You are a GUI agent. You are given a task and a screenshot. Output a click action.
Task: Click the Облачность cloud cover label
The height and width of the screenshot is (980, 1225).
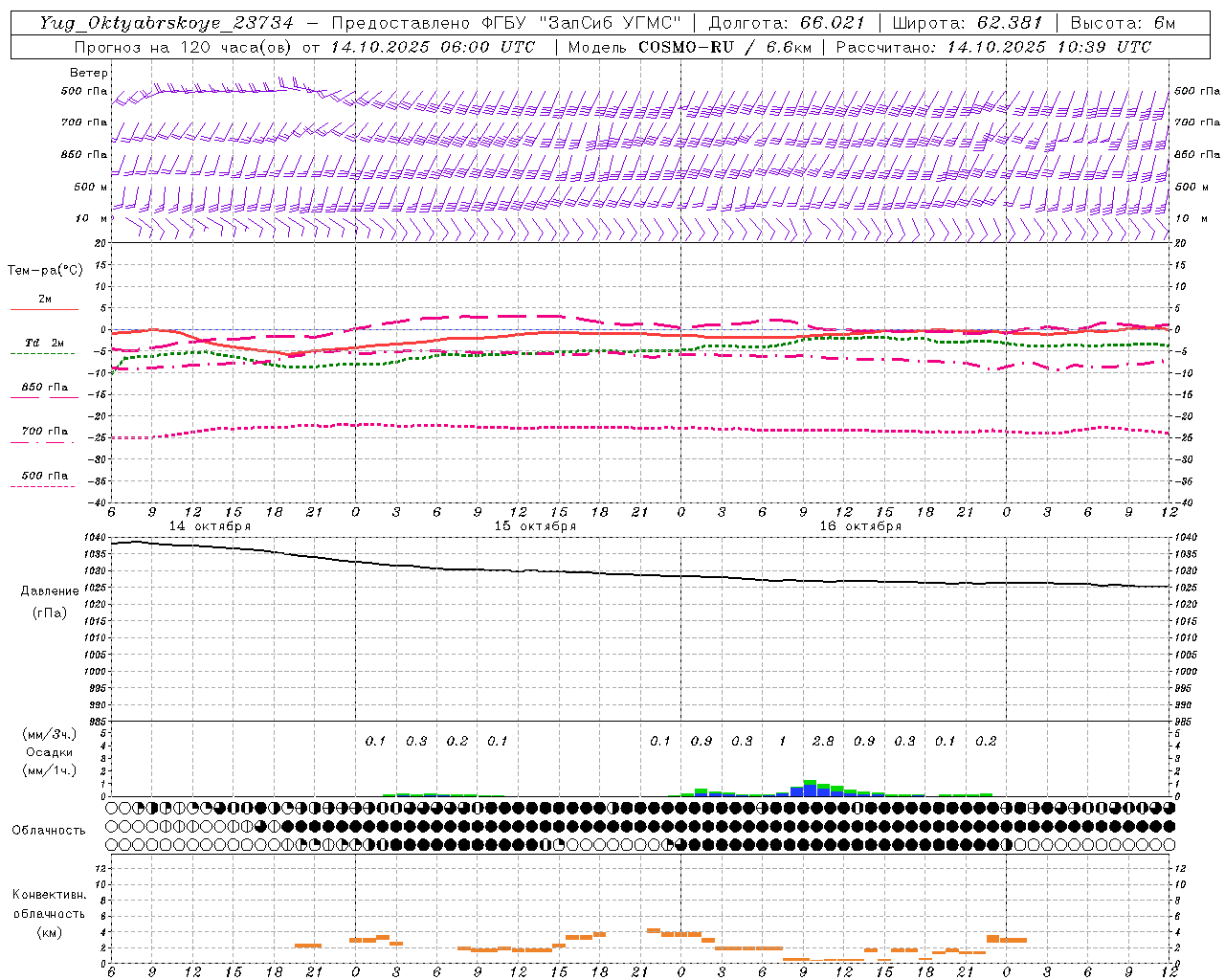coord(49,831)
